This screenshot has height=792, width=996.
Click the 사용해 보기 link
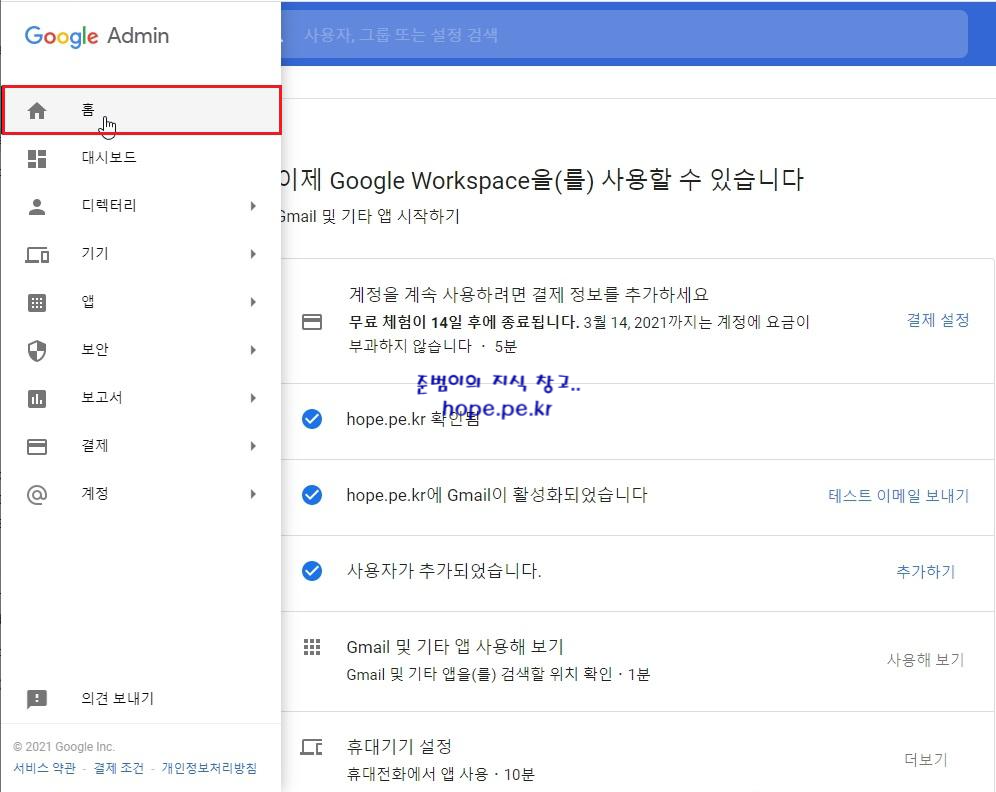925,660
